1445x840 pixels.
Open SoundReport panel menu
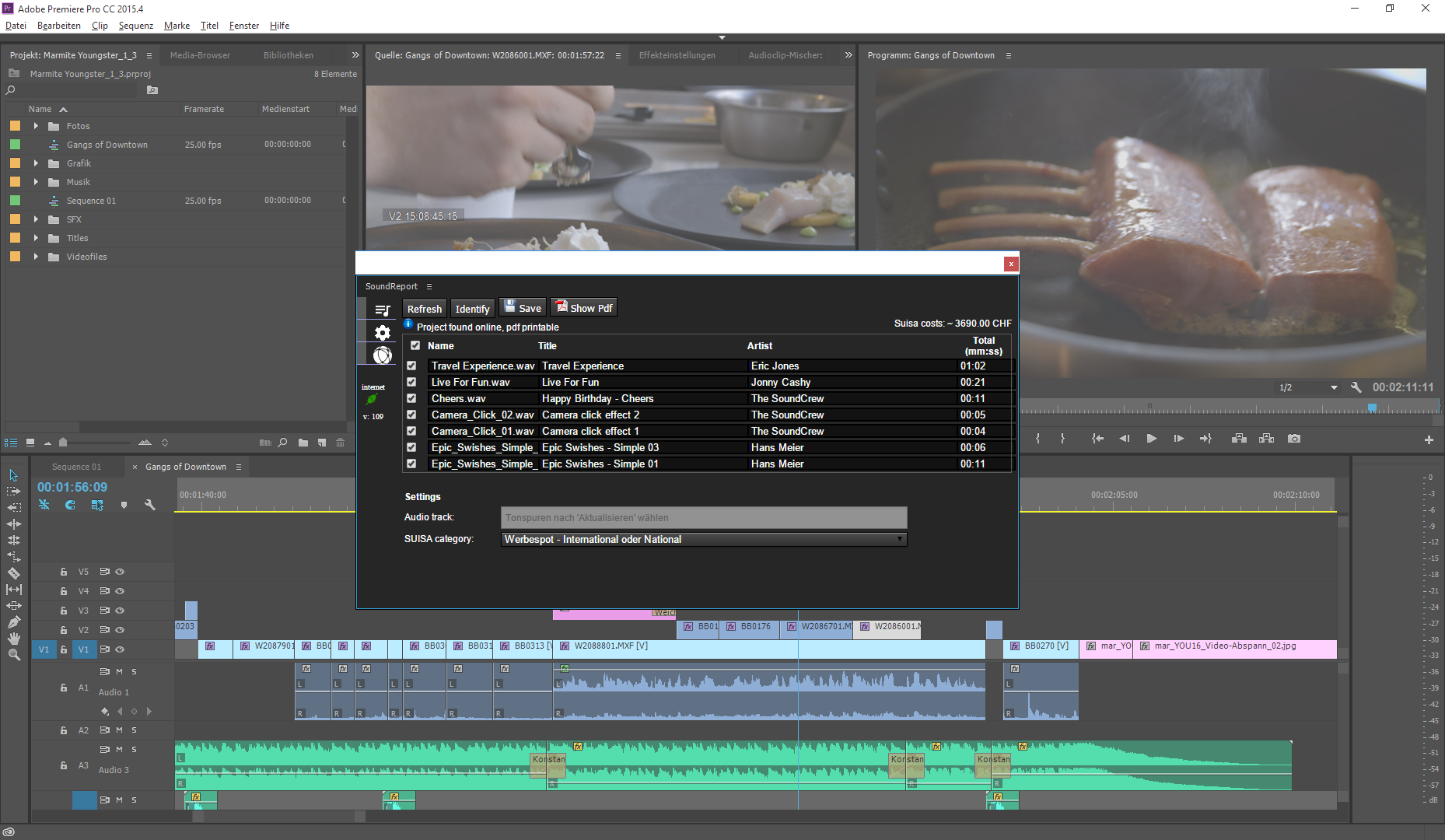429,287
